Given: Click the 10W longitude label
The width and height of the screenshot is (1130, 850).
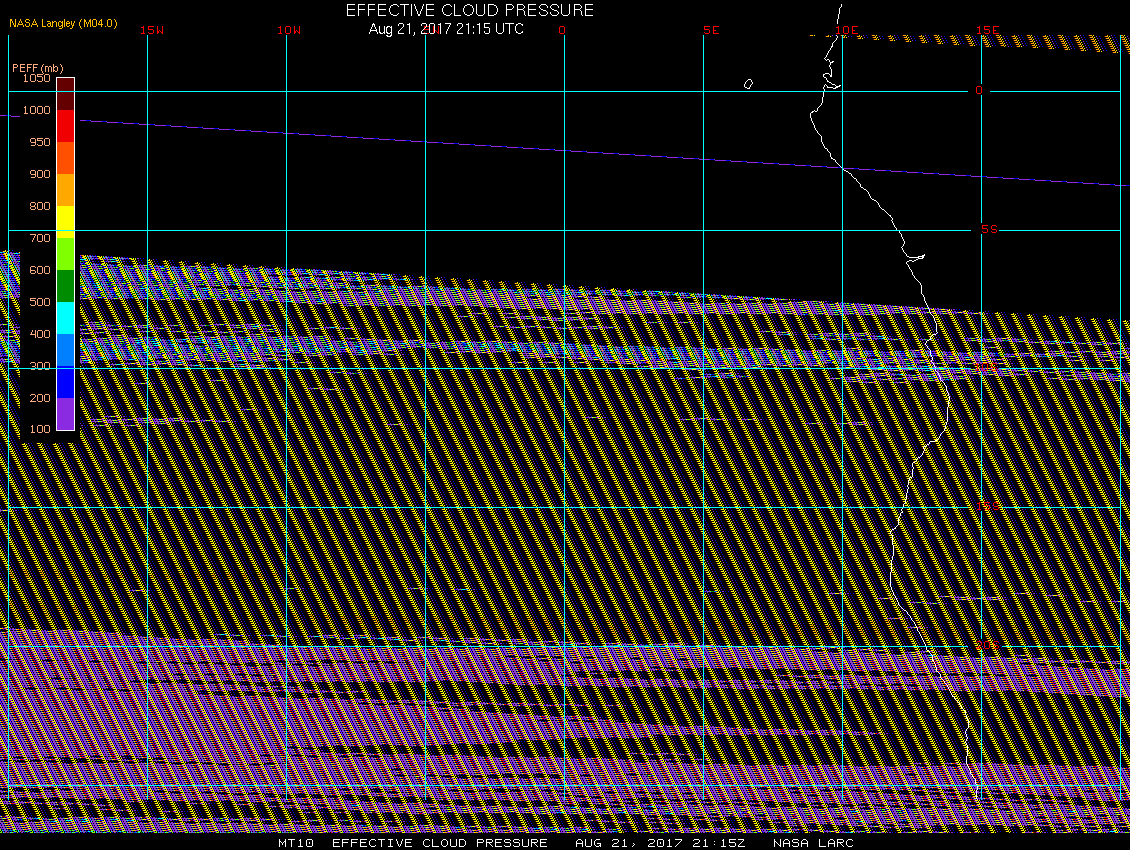Looking at the screenshot, I should (x=289, y=30).
